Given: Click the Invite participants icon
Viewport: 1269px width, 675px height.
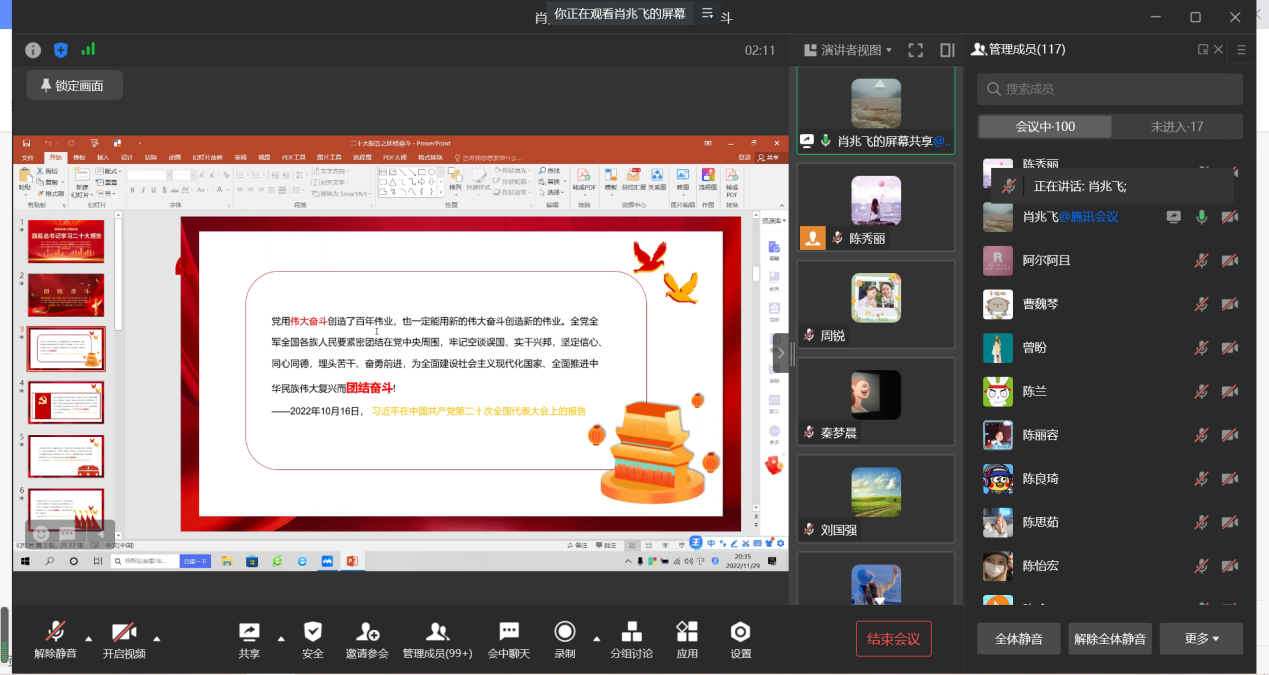Looking at the screenshot, I should click(x=368, y=638).
